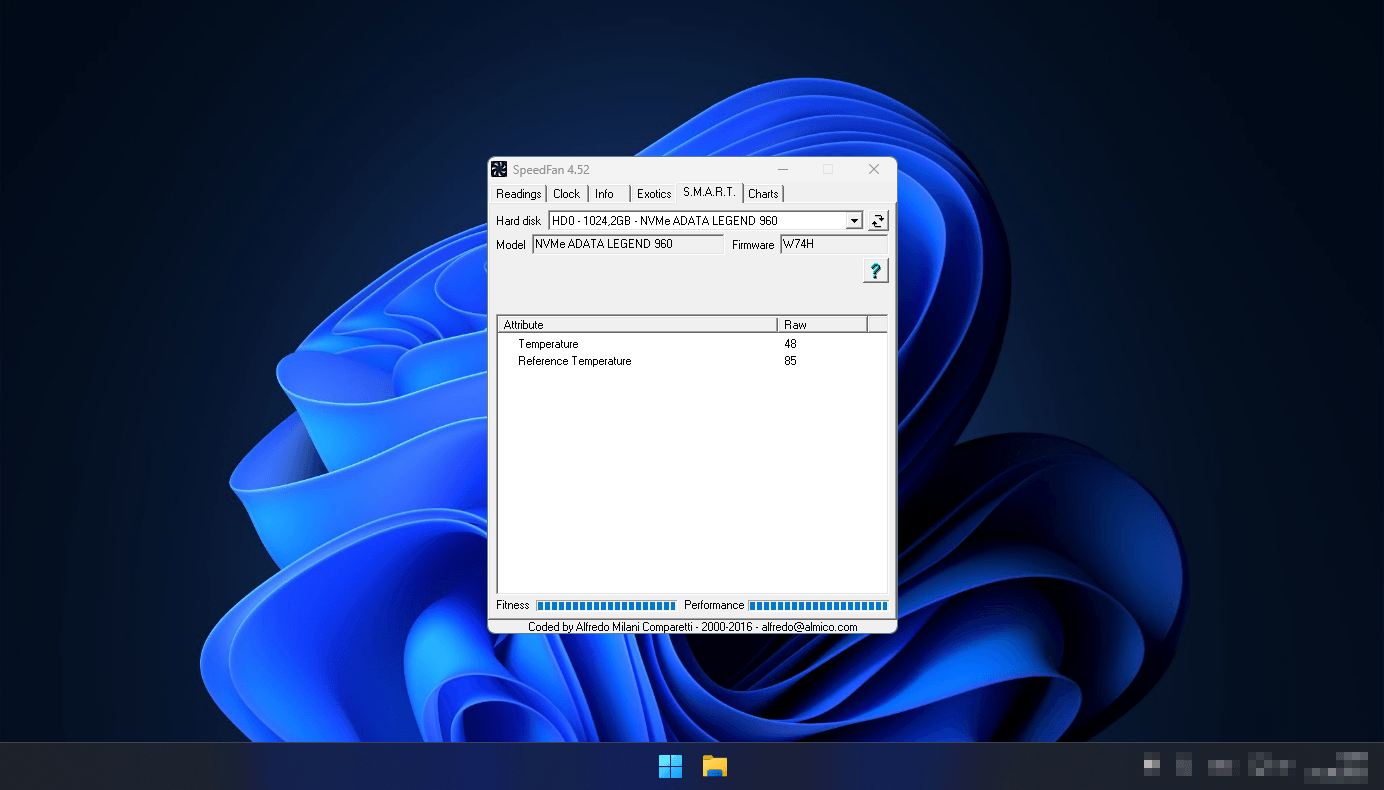Screen dimensions: 1384x790
Task: Click the raw value 48
Action: coord(790,344)
